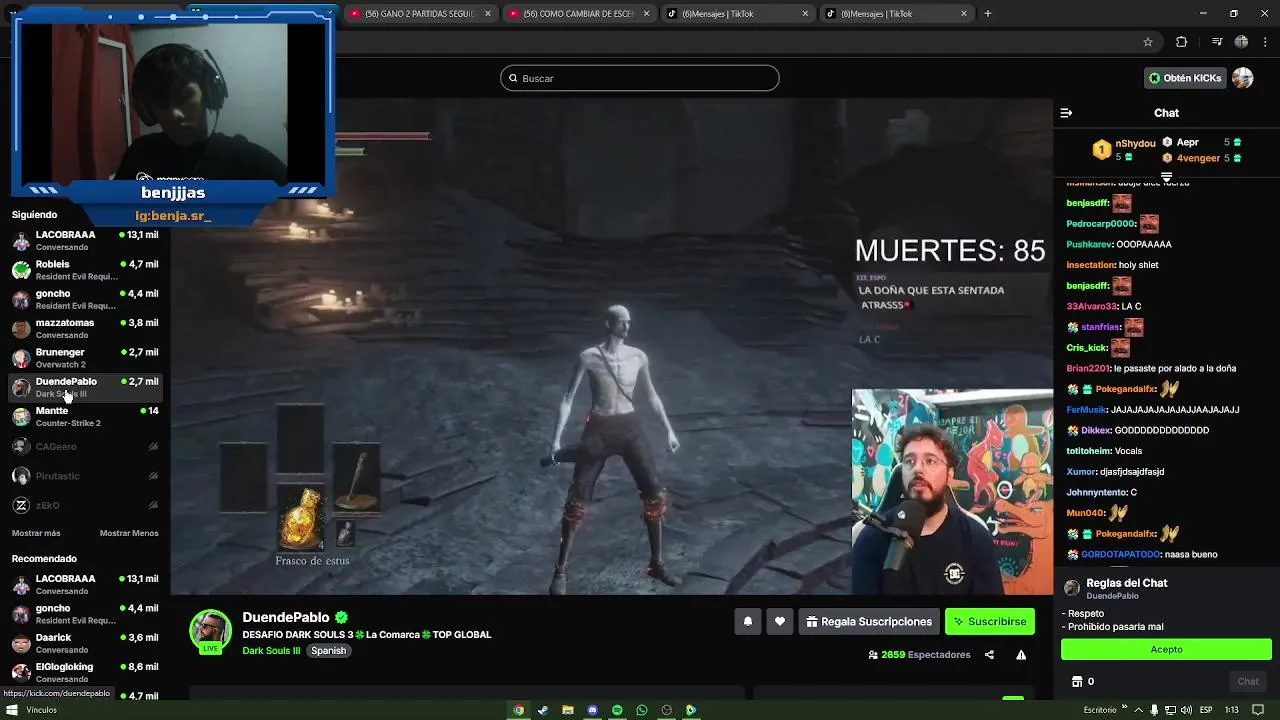Click the Suscribirse button
The width and height of the screenshot is (1280, 720).
pos(990,622)
